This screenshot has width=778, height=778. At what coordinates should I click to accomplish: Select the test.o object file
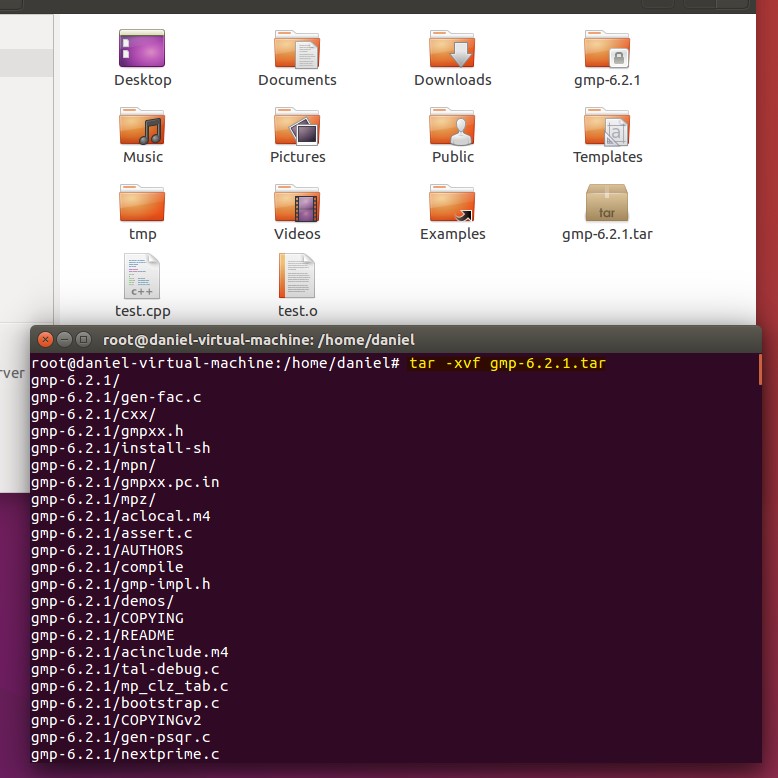click(297, 278)
